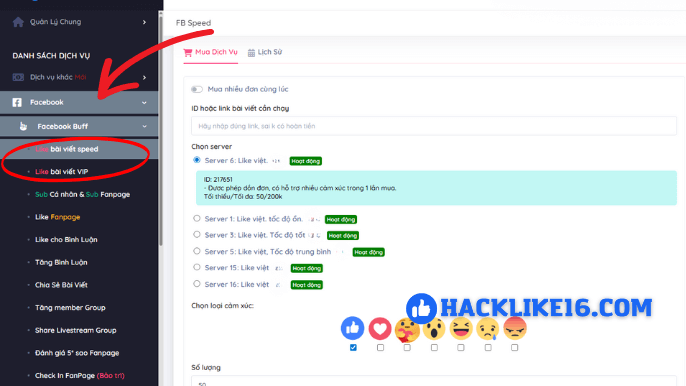Select the Like thumbs-up reaction emoji

353,328
